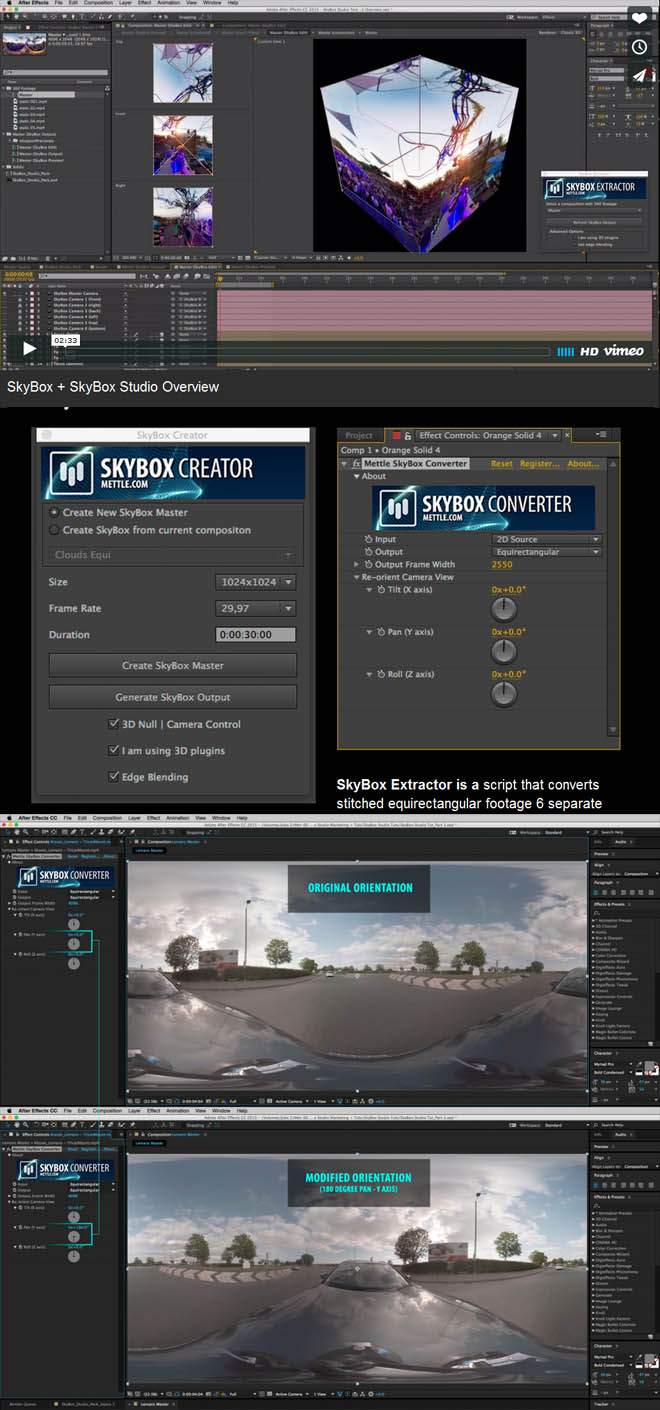The width and height of the screenshot is (660, 1410).
Task: Click the Tilt (X axis) rotation dial
Action: click(504, 610)
